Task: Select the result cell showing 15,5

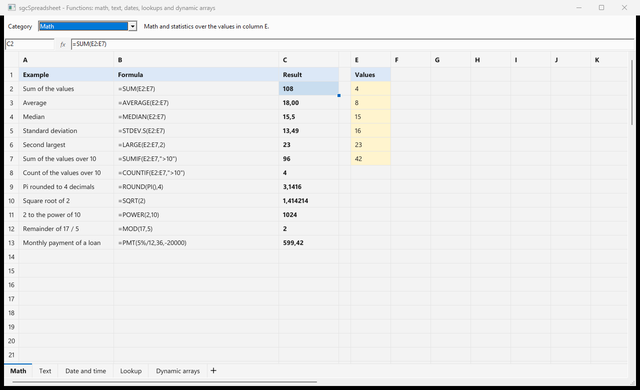Action: pos(309,117)
